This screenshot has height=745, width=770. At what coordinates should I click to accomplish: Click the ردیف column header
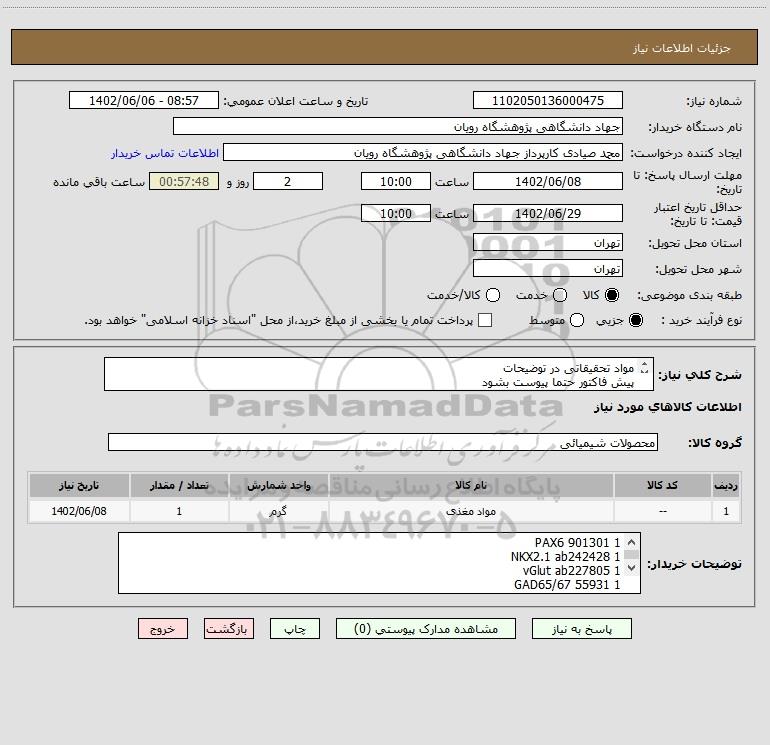[726, 485]
